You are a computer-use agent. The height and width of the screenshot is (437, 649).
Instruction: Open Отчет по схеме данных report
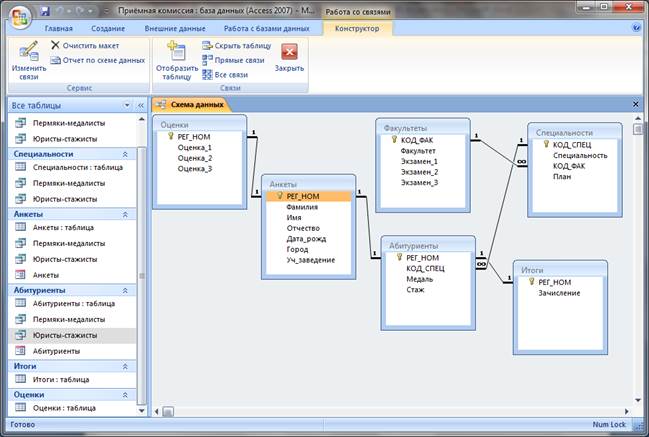pos(98,60)
